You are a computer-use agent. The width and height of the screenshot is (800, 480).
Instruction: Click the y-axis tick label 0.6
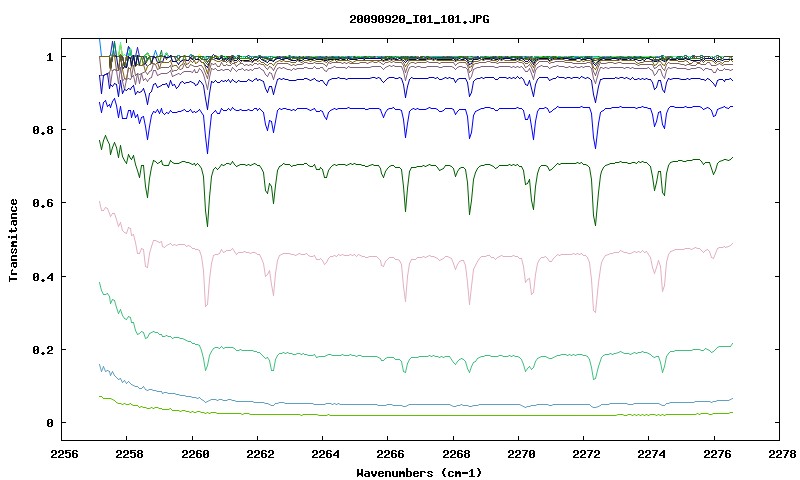(x=43, y=203)
